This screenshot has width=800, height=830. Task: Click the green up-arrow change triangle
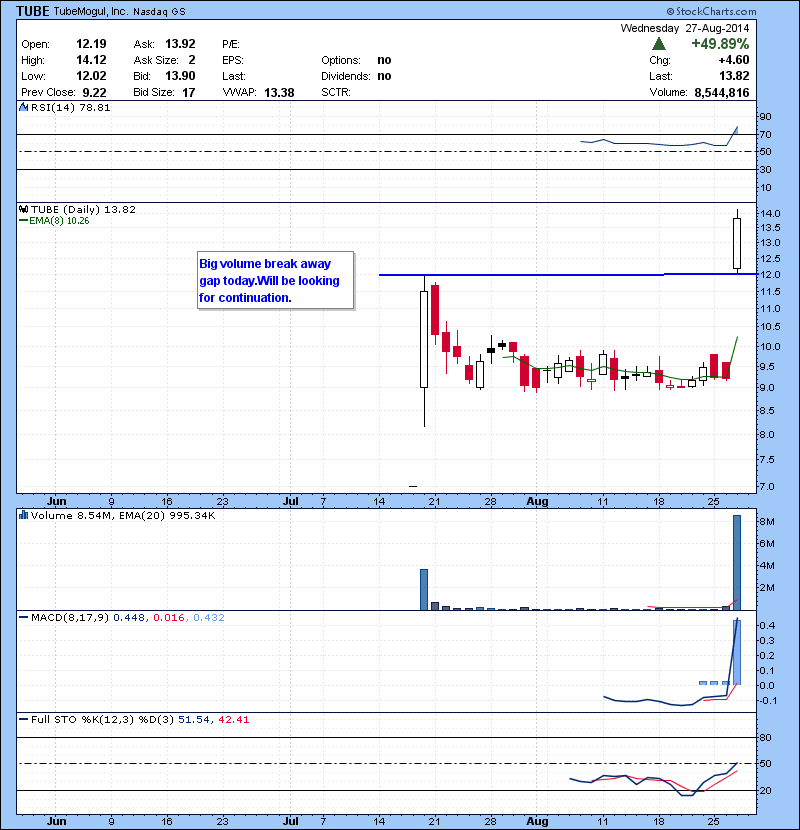click(x=659, y=44)
